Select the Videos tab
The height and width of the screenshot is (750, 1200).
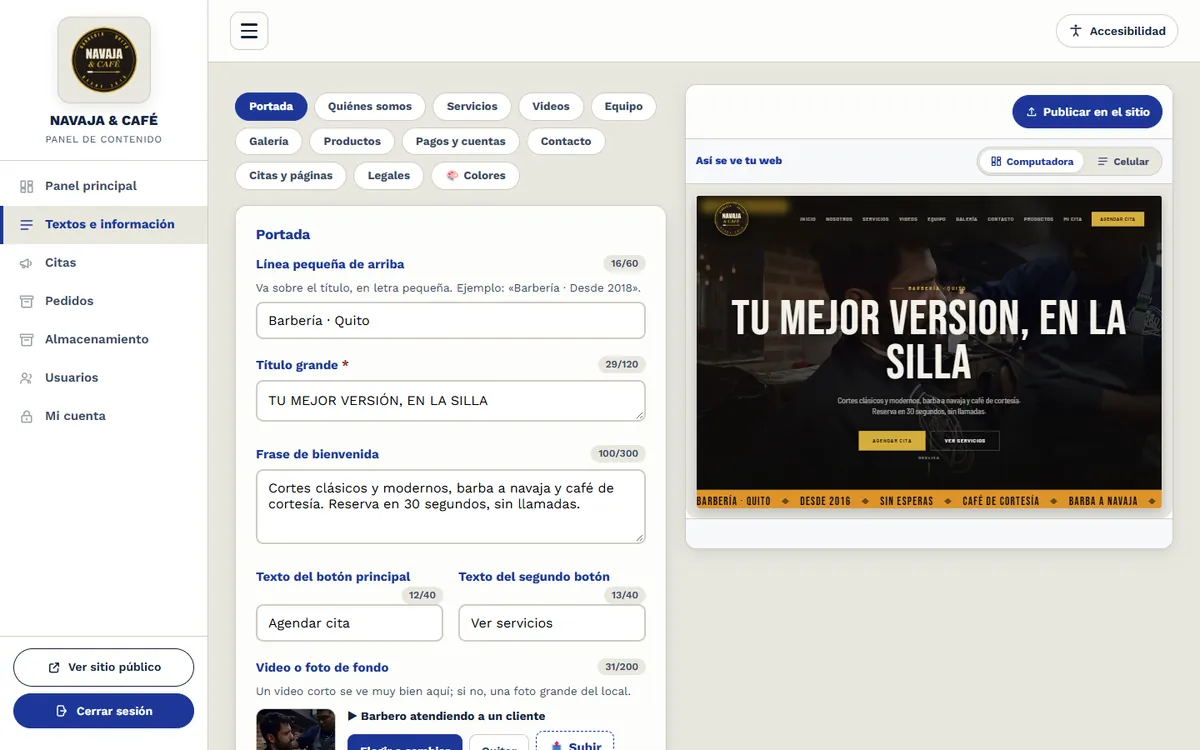pyautogui.click(x=551, y=107)
